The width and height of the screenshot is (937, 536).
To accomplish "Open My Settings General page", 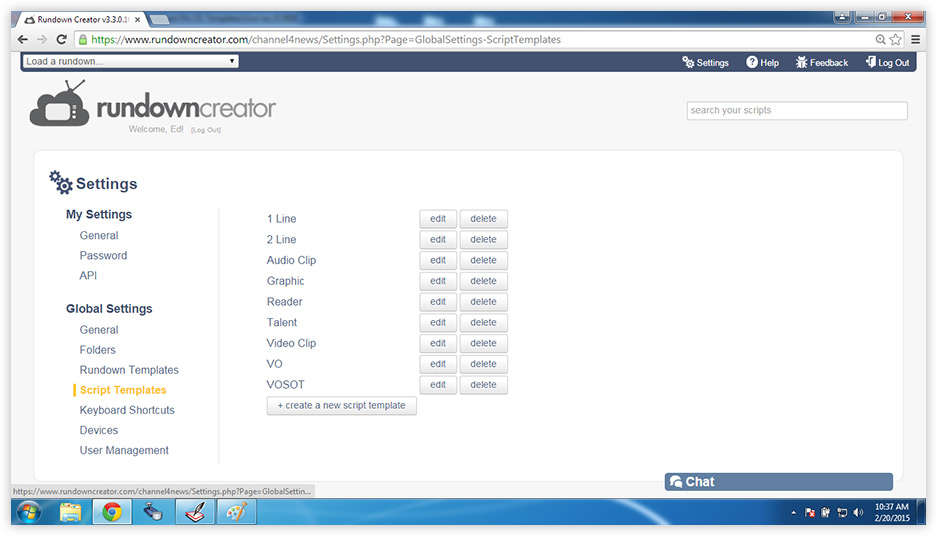I will coord(99,235).
